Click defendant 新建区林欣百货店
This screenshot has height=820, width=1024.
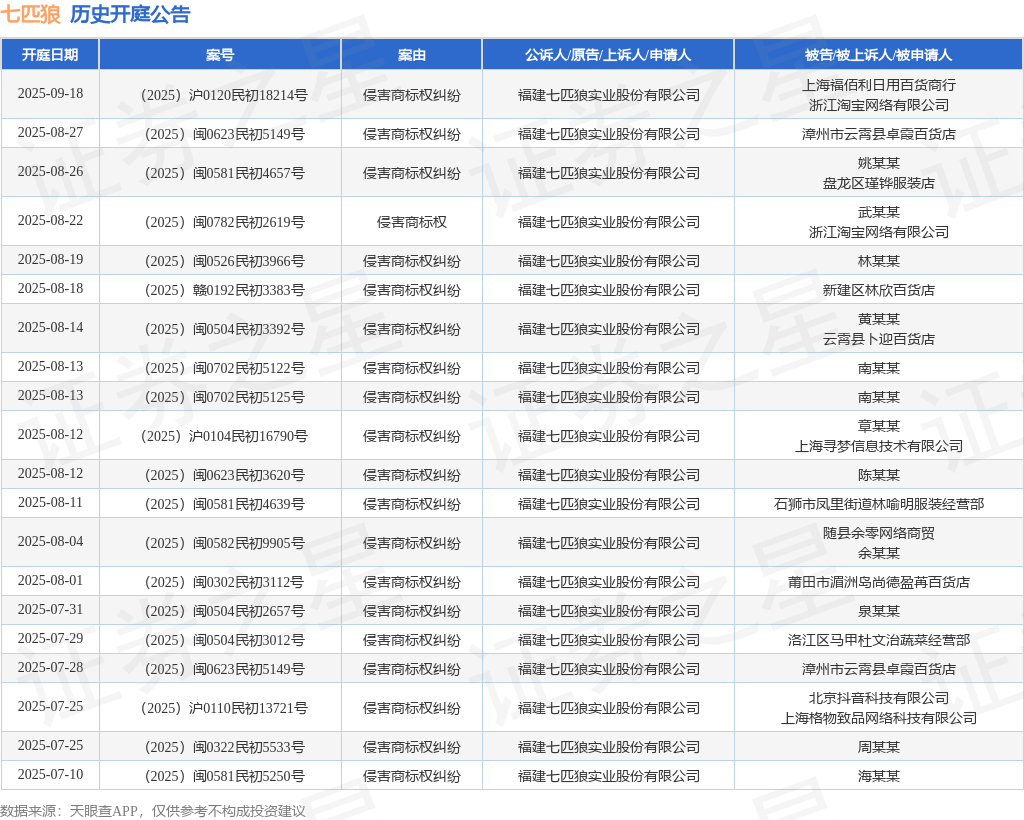(x=879, y=290)
